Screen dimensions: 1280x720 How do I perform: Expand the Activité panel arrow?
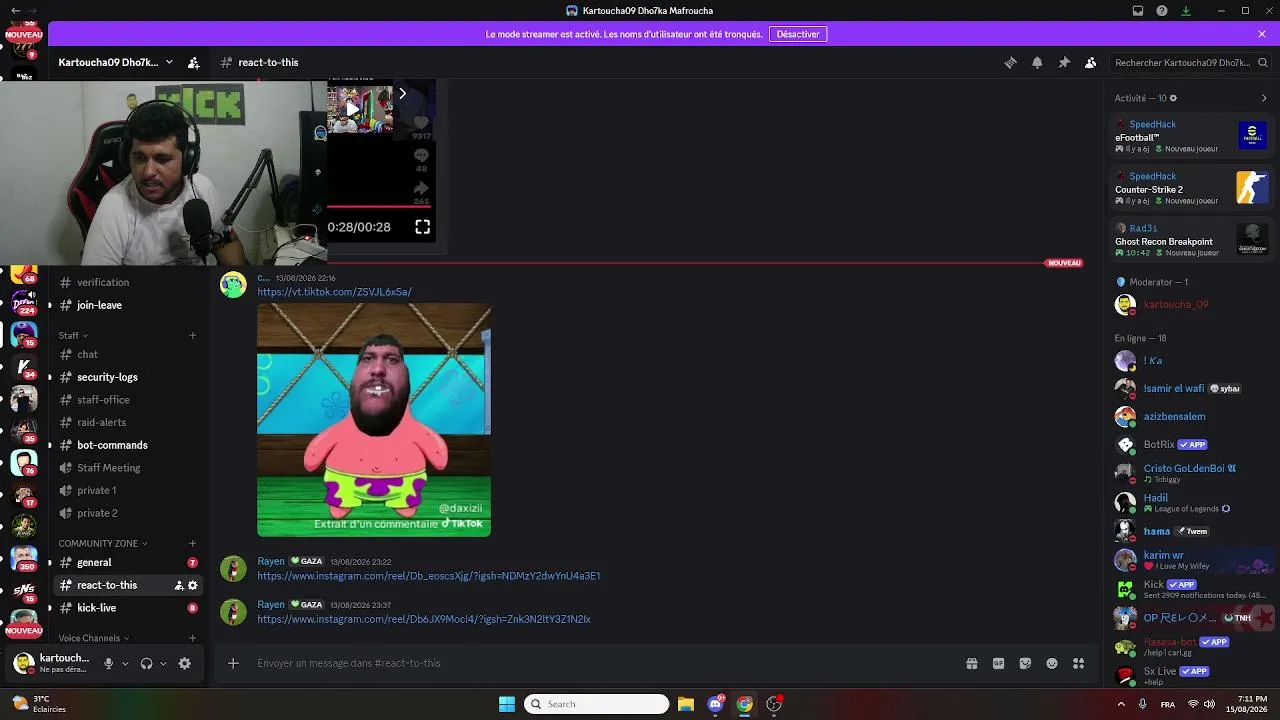point(1264,98)
